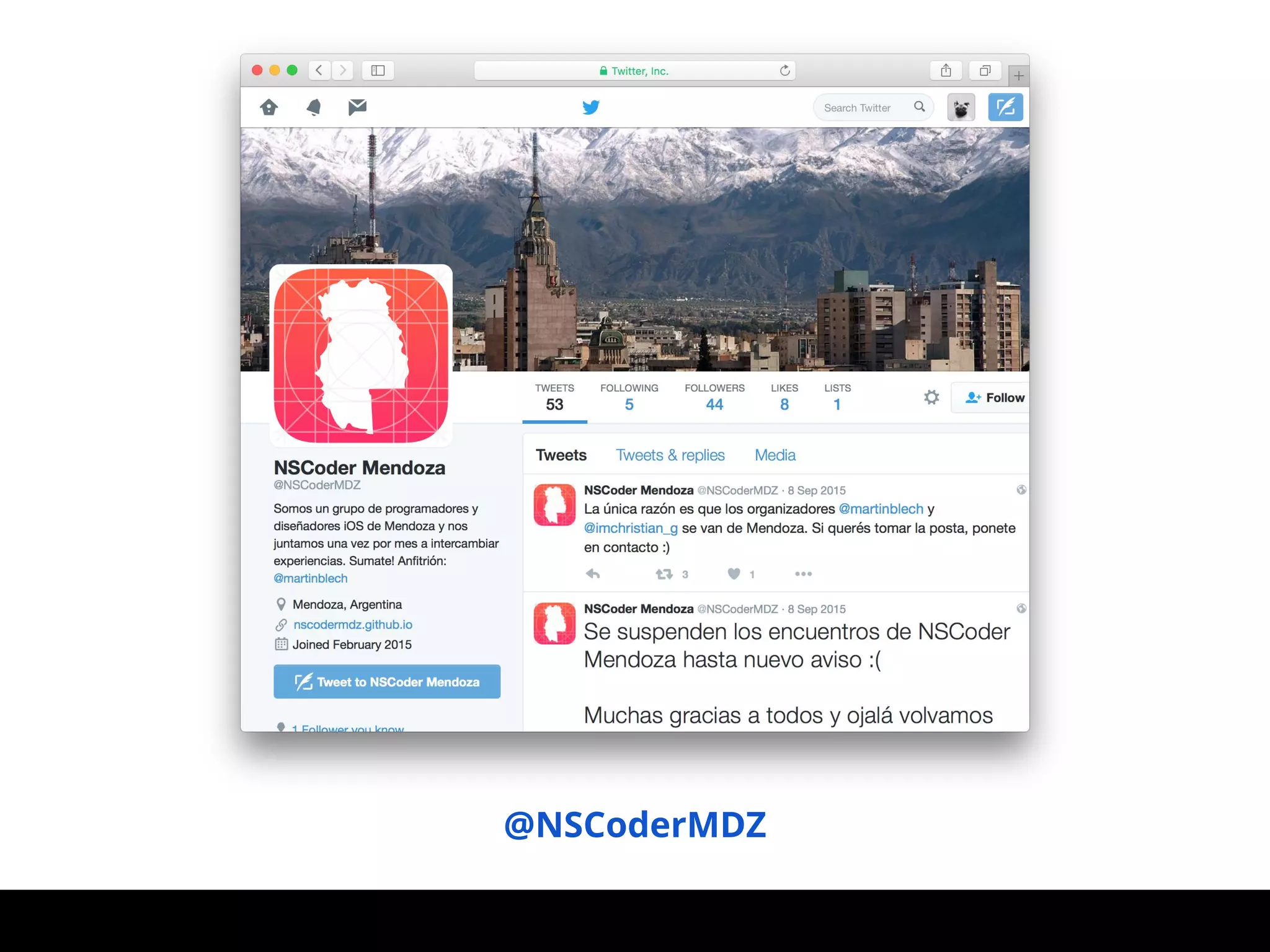
Task: Toggle Safari sidebar button
Action: (378, 71)
